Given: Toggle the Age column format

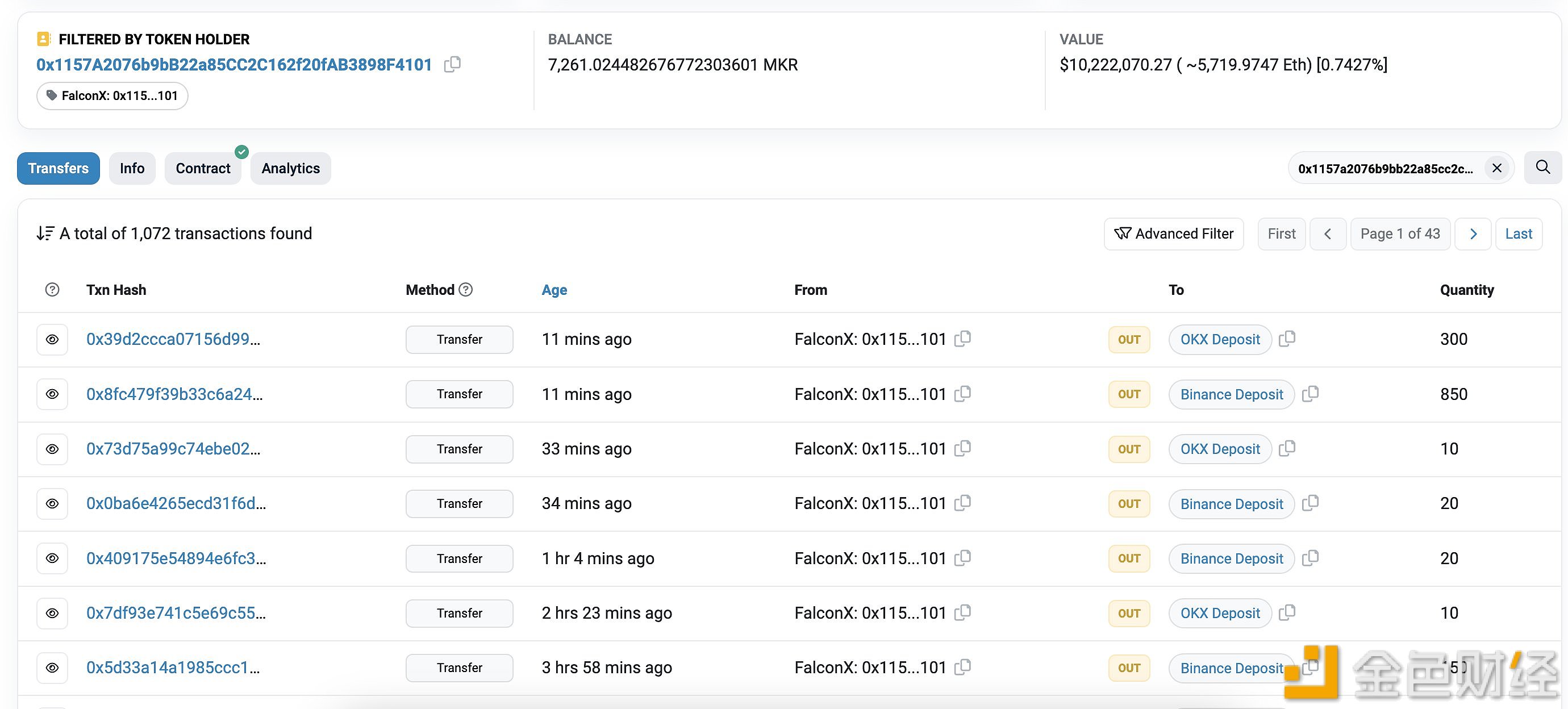Looking at the screenshot, I should tap(554, 290).
